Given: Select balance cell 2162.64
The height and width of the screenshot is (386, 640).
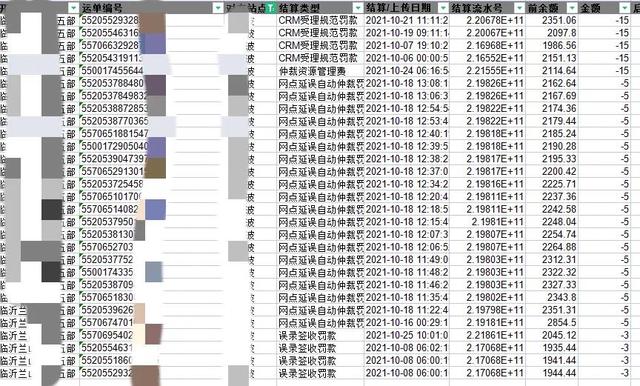Looking at the screenshot, I should point(552,84).
